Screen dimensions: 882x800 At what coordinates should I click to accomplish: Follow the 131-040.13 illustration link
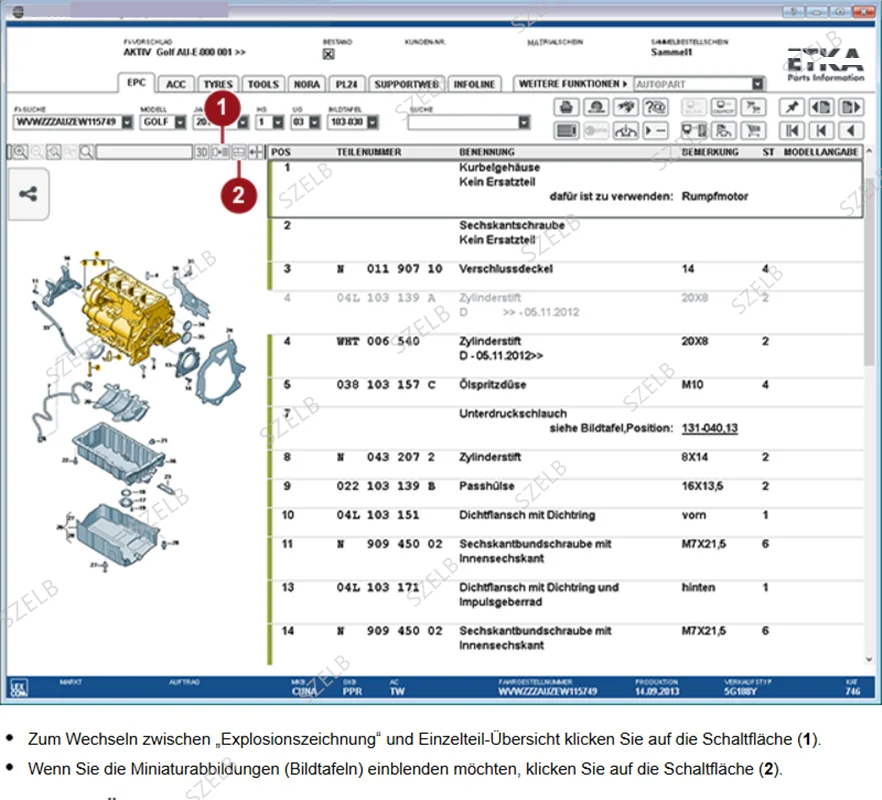pos(709,428)
